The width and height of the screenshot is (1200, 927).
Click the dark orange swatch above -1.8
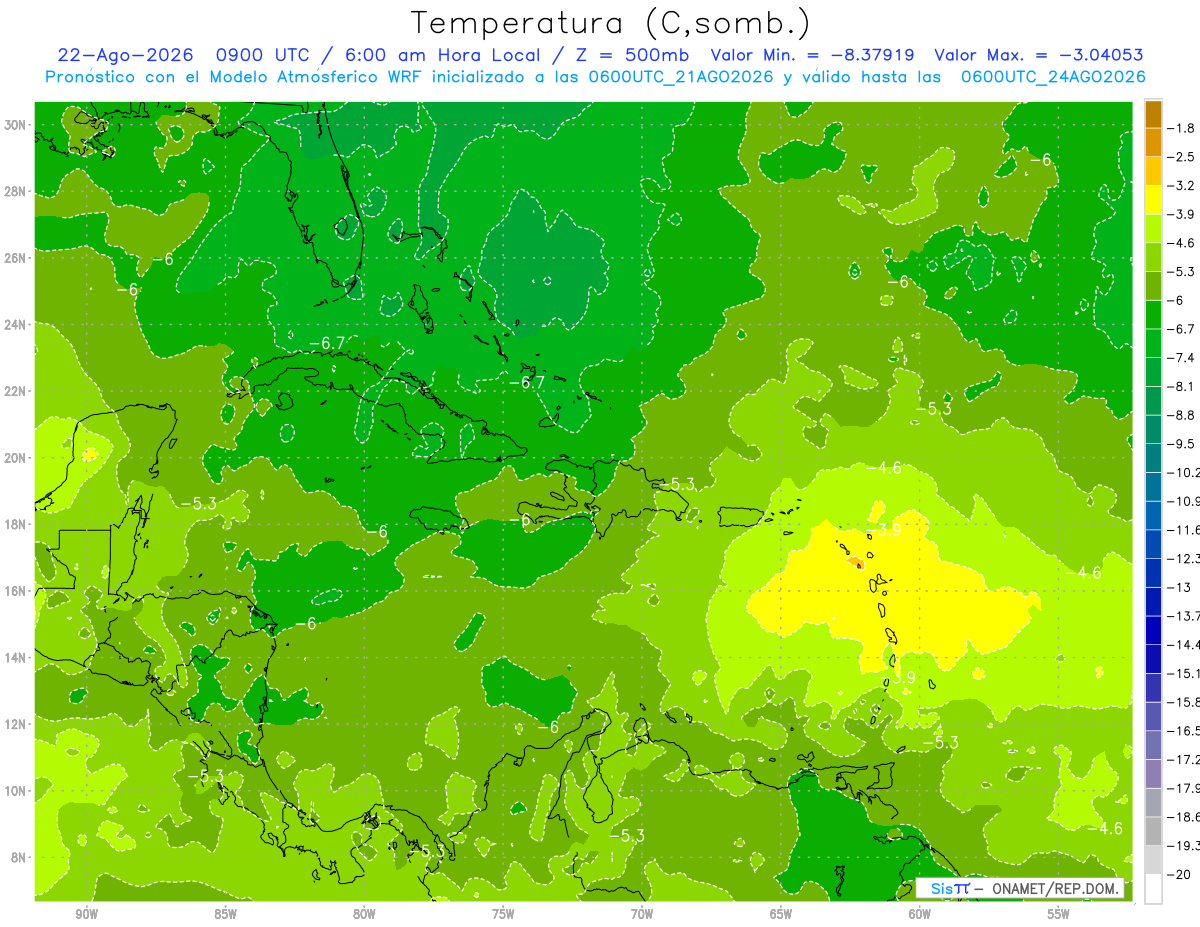pyautogui.click(x=1153, y=113)
